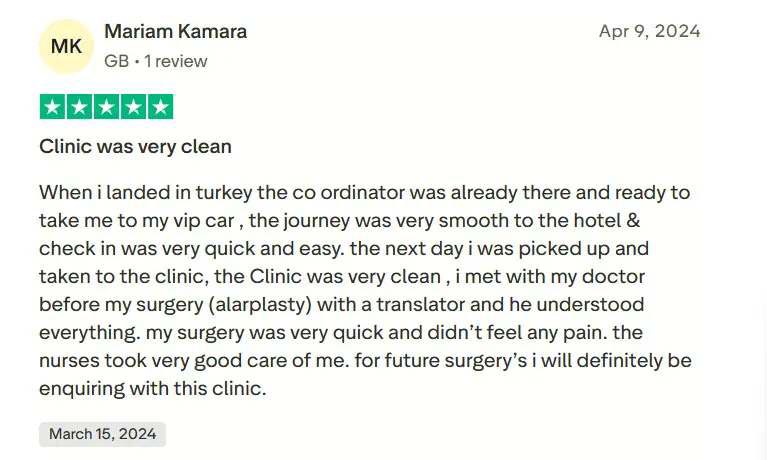
Task: Click the March 15, 2024 date badge
Action: 102,434
